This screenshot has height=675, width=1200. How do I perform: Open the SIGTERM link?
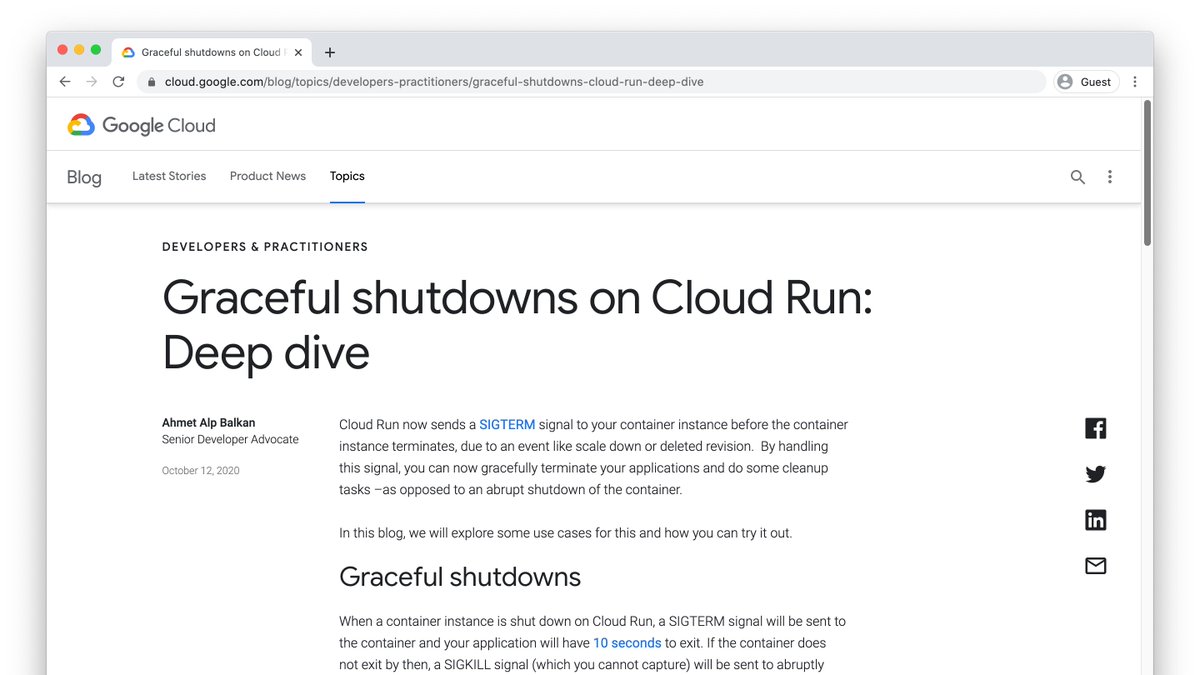[507, 425]
